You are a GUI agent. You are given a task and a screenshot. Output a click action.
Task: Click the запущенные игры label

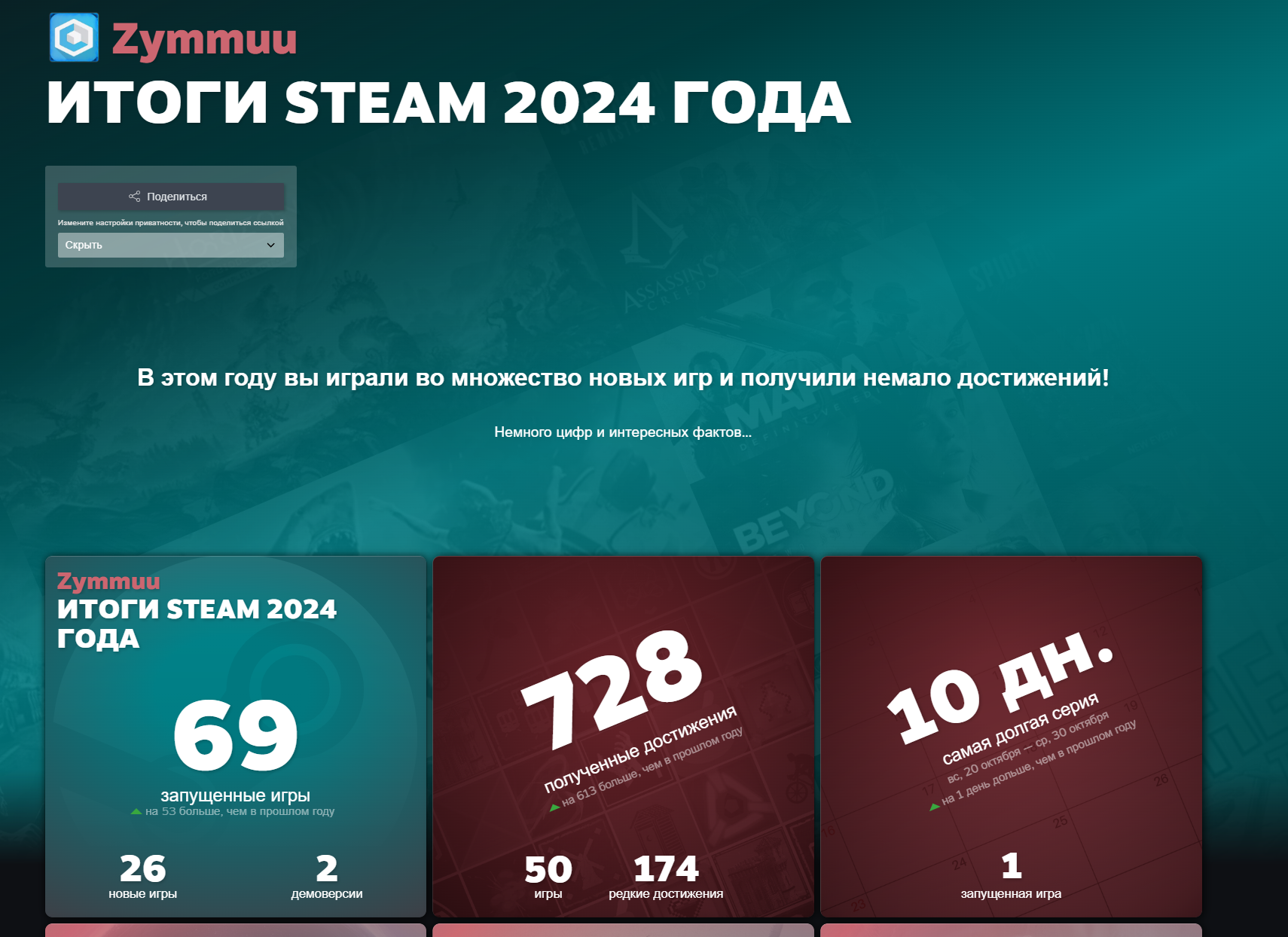click(x=235, y=795)
